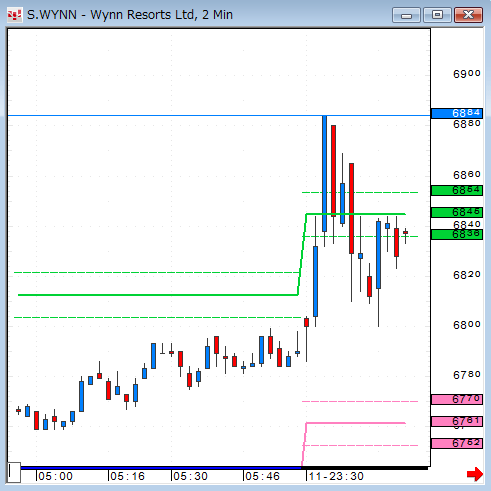The width and height of the screenshot is (491, 491).
Task: Click the 6780 price scale value
Action: coord(467,375)
